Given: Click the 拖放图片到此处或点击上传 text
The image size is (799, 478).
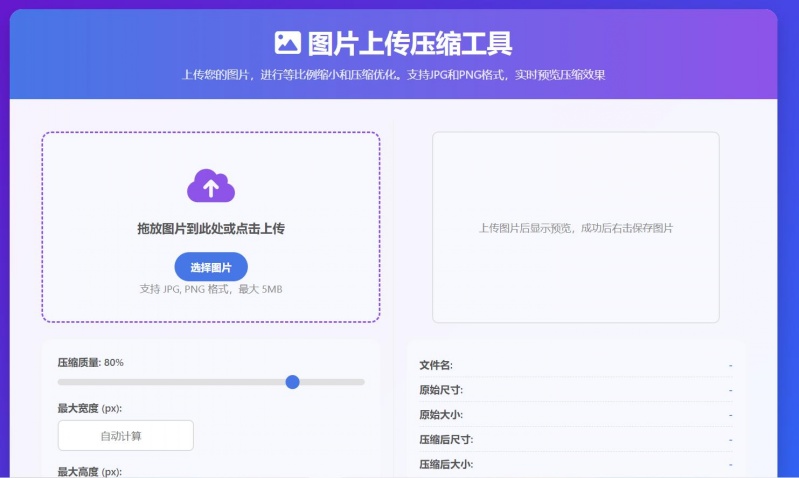Looking at the screenshot, I should tap(211, 229).
